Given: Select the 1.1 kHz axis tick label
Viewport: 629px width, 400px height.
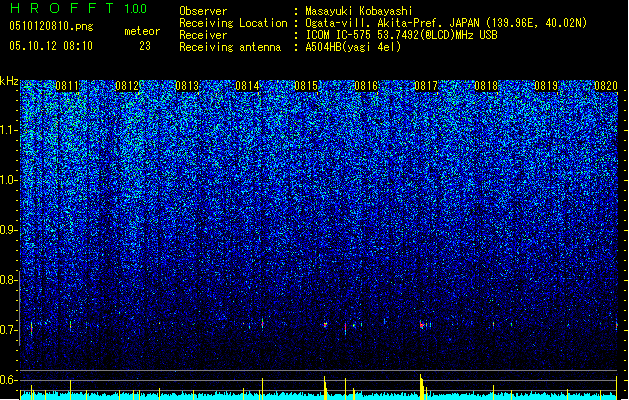Looking at the screenshot, I should point(9,130).
